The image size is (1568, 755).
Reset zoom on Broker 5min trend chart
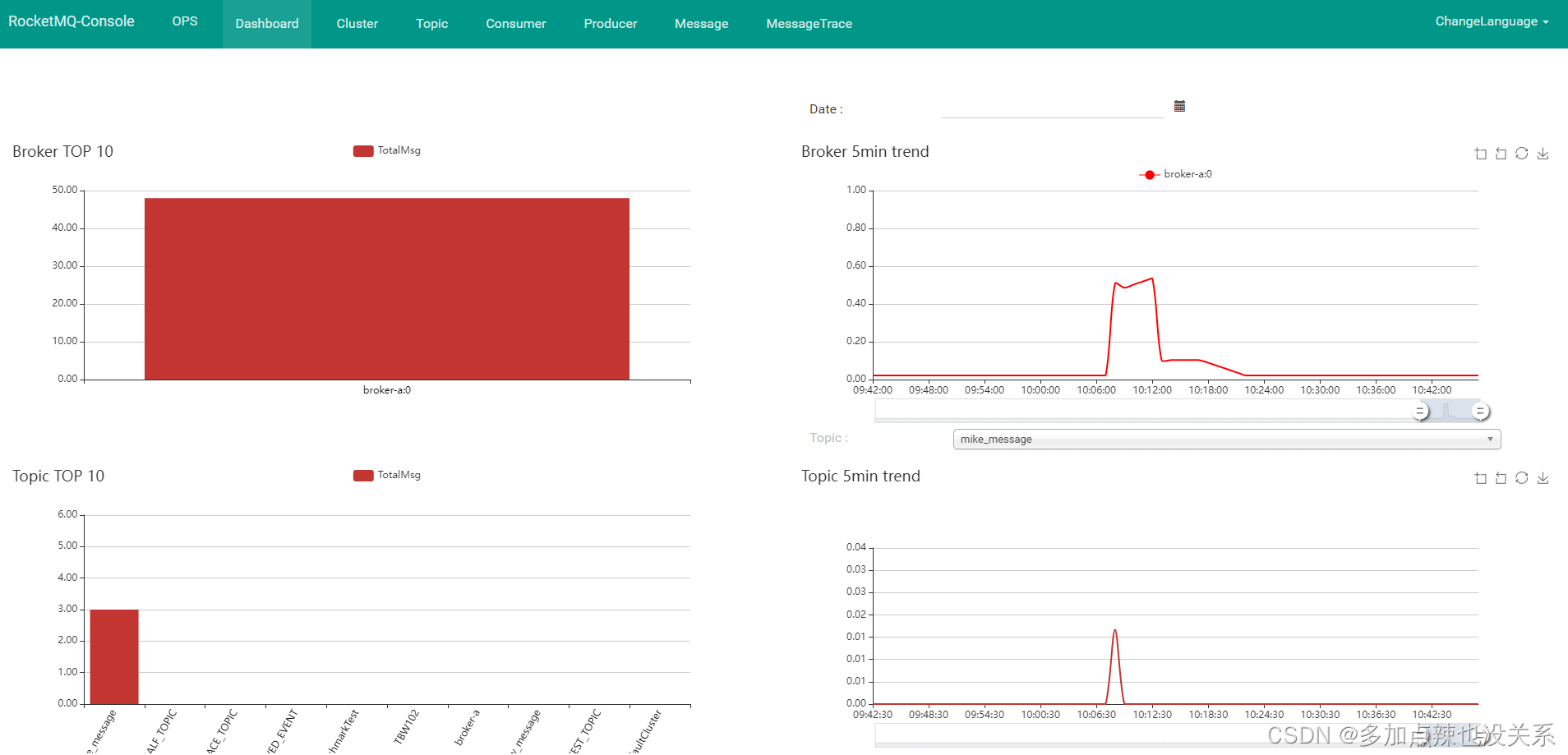point(1501,154)
